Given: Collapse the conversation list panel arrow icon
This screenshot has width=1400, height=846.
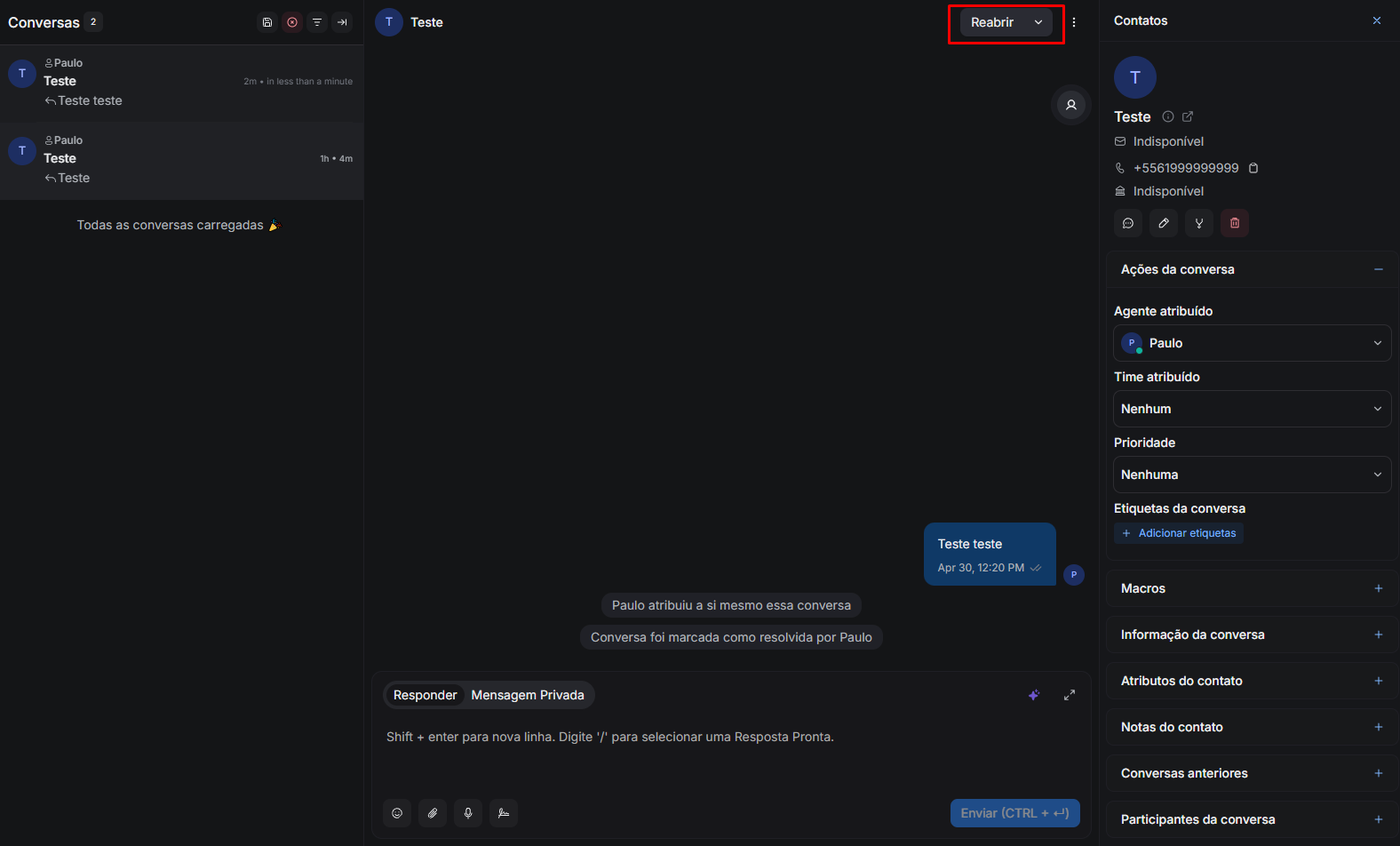Looking at the screenshot, I should (x=342, y=22).
